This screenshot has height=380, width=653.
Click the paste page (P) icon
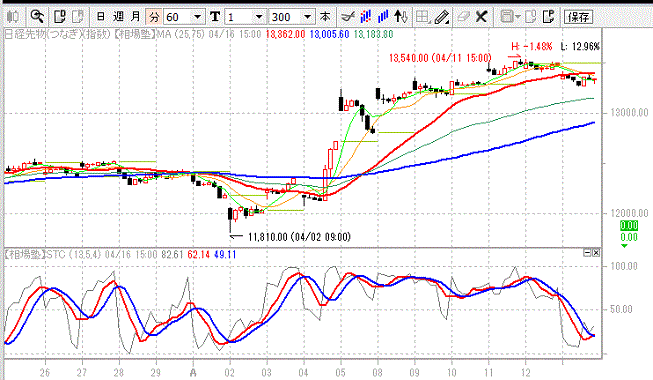[x=549, y=17]
